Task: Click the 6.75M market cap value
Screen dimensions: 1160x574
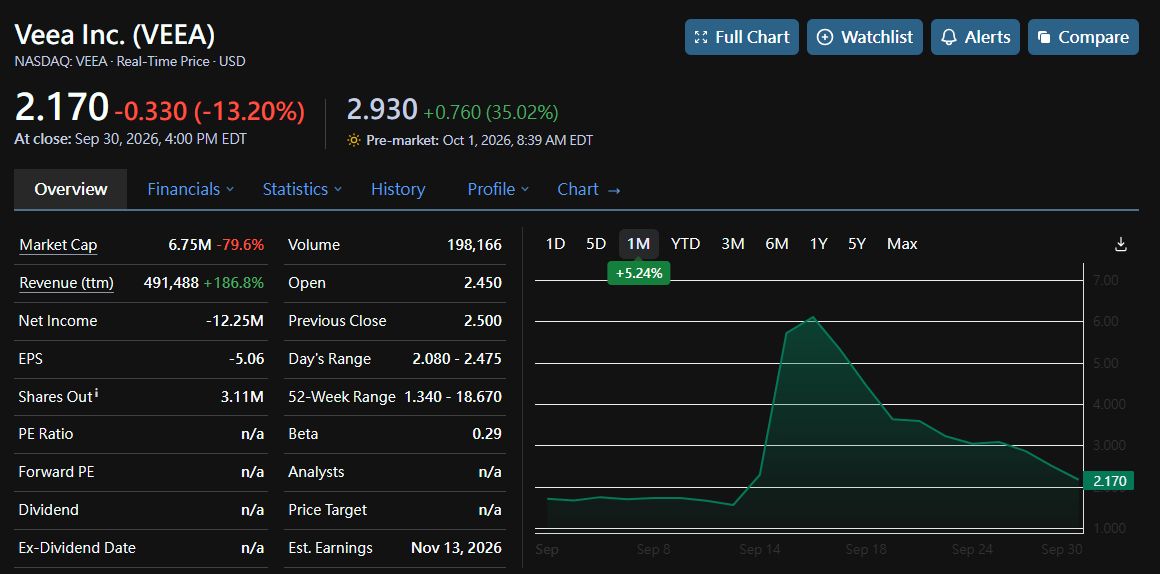Action: coord(189,245)
